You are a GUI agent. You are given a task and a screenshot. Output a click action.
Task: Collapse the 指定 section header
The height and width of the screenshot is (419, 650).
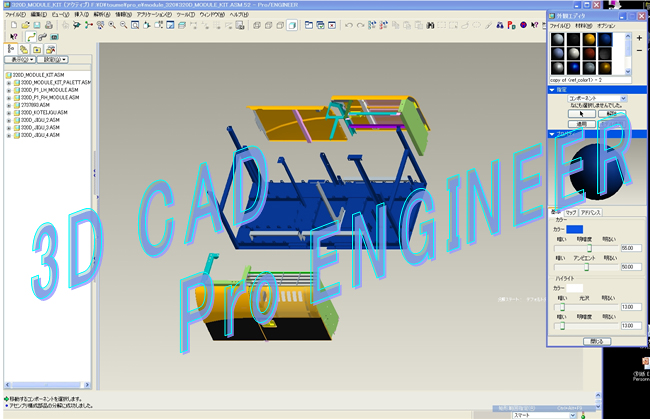tap(597, 90)
